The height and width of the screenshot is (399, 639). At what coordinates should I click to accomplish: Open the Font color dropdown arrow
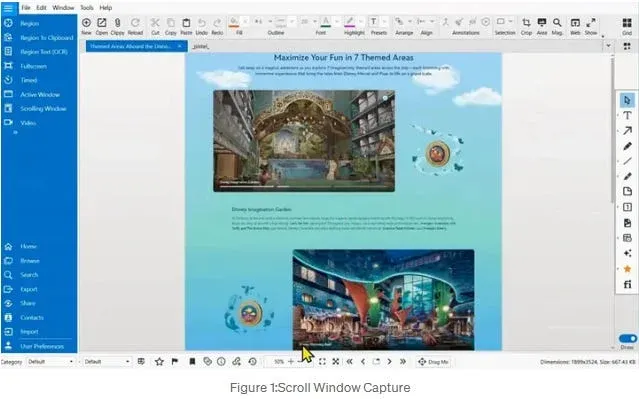(337, 22)
